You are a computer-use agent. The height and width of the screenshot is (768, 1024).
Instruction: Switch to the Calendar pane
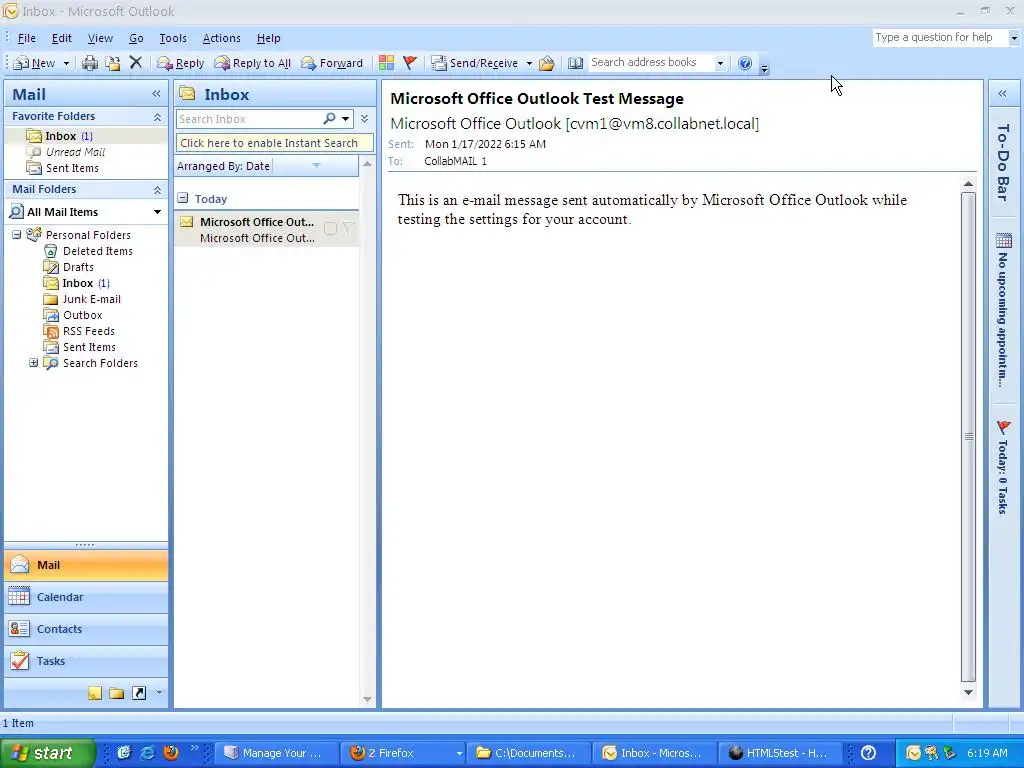[x=86, y=597]
